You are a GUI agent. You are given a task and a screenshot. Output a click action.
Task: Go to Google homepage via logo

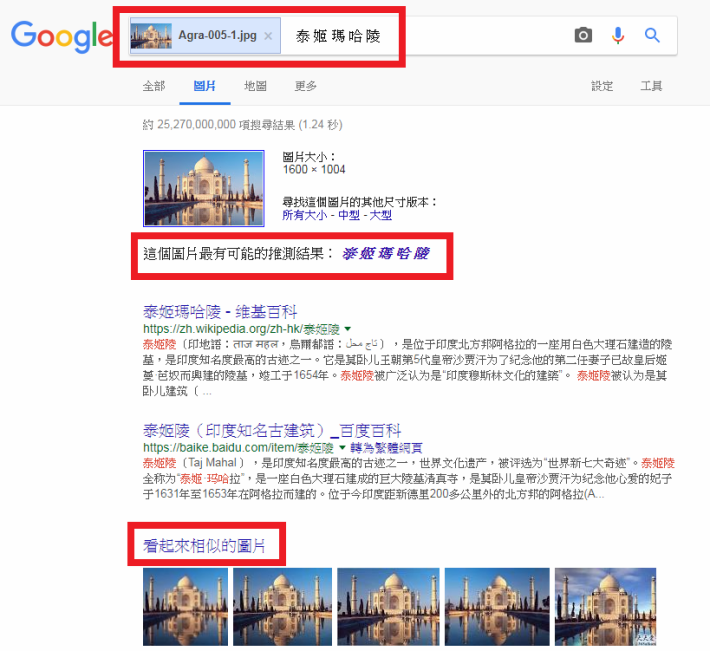click(x=62, y=36)
